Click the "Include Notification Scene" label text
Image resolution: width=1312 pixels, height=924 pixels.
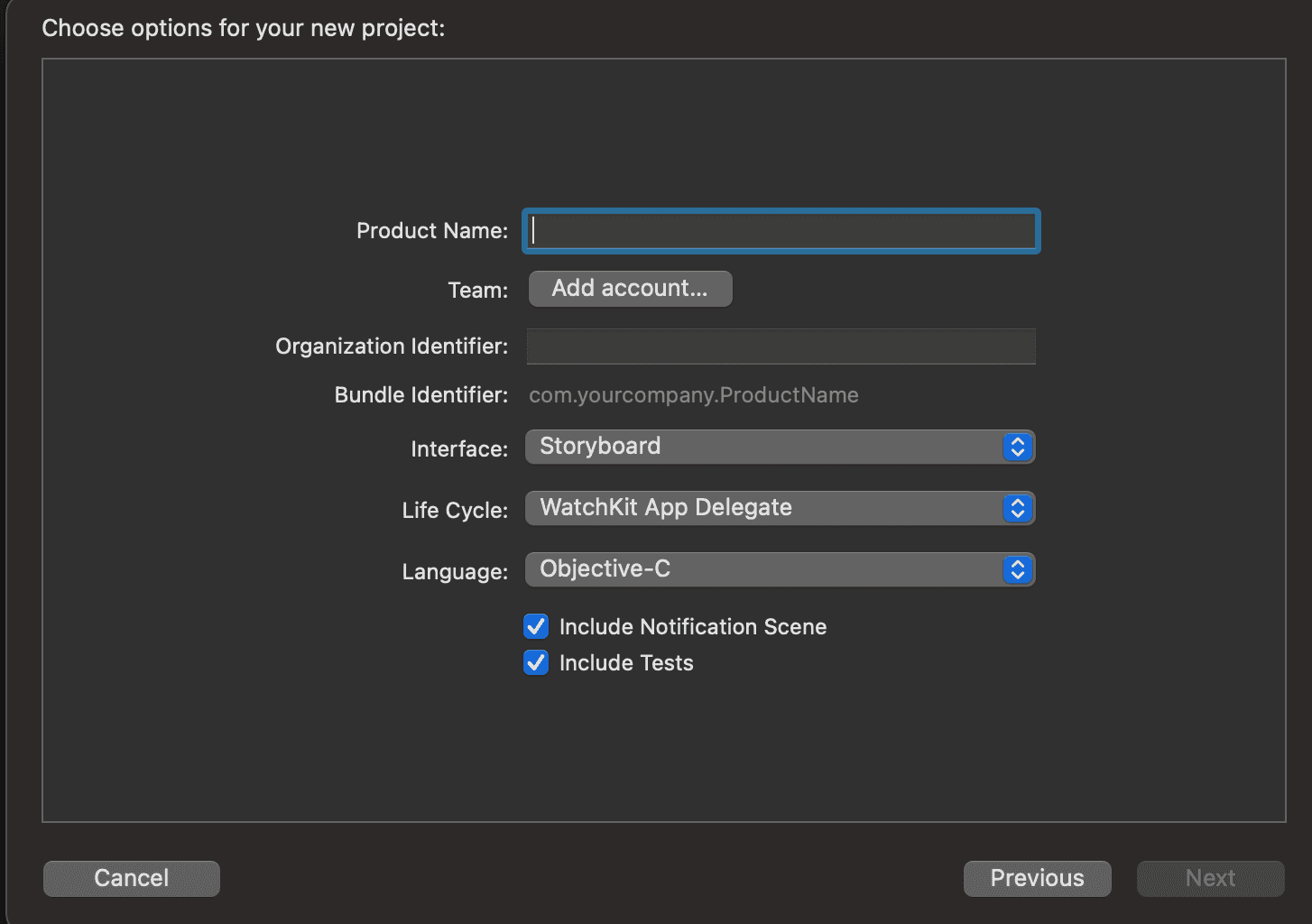tap(692, 626)
